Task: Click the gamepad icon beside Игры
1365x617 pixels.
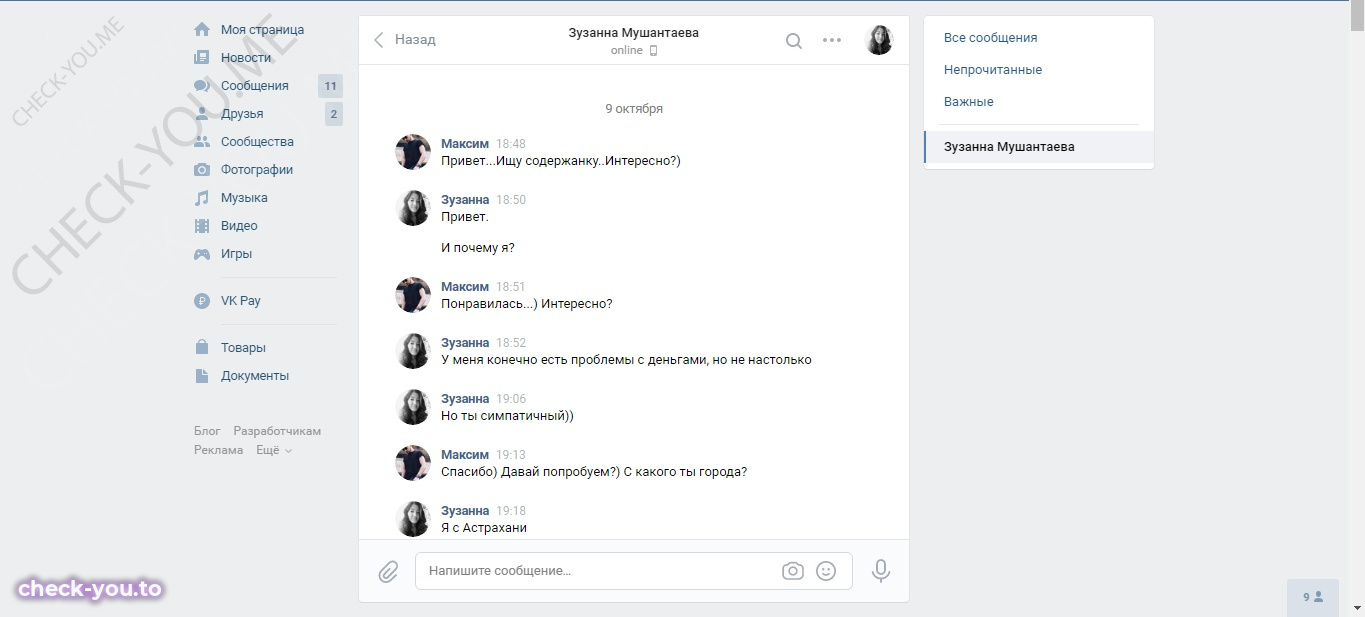Action: tap(202, 254)
